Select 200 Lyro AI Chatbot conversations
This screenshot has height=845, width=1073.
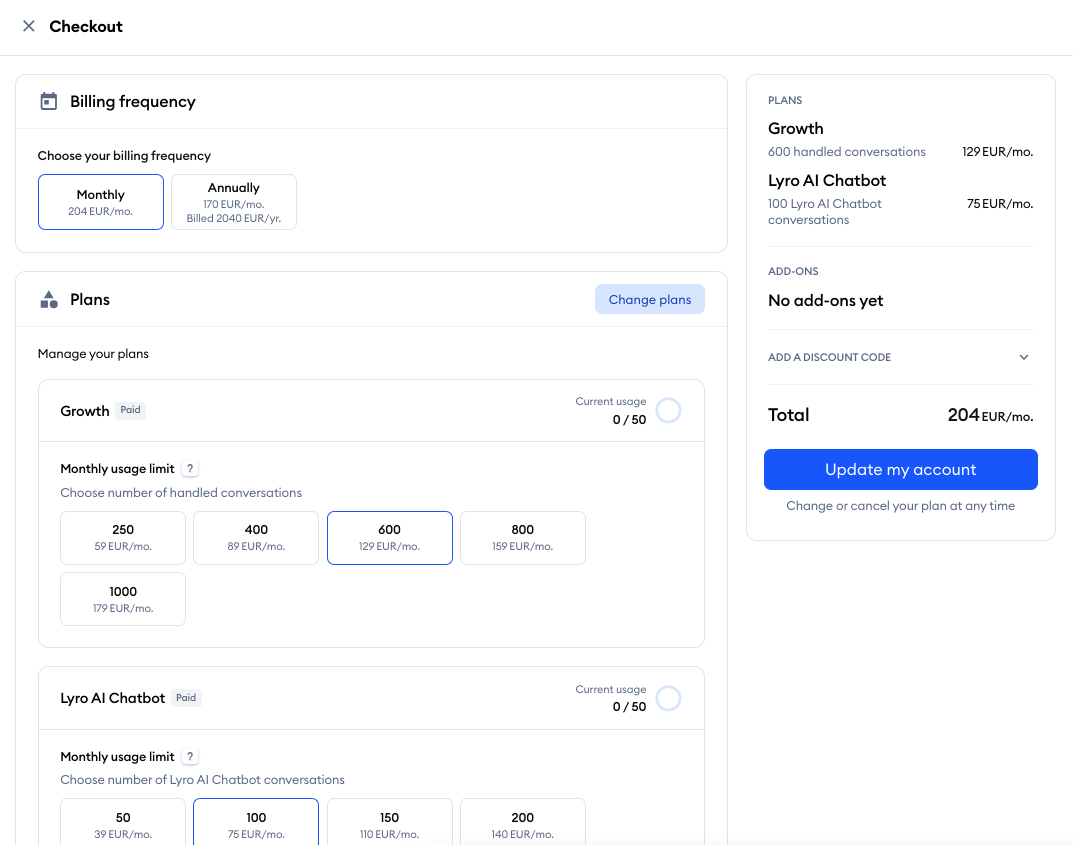[522, 824]
